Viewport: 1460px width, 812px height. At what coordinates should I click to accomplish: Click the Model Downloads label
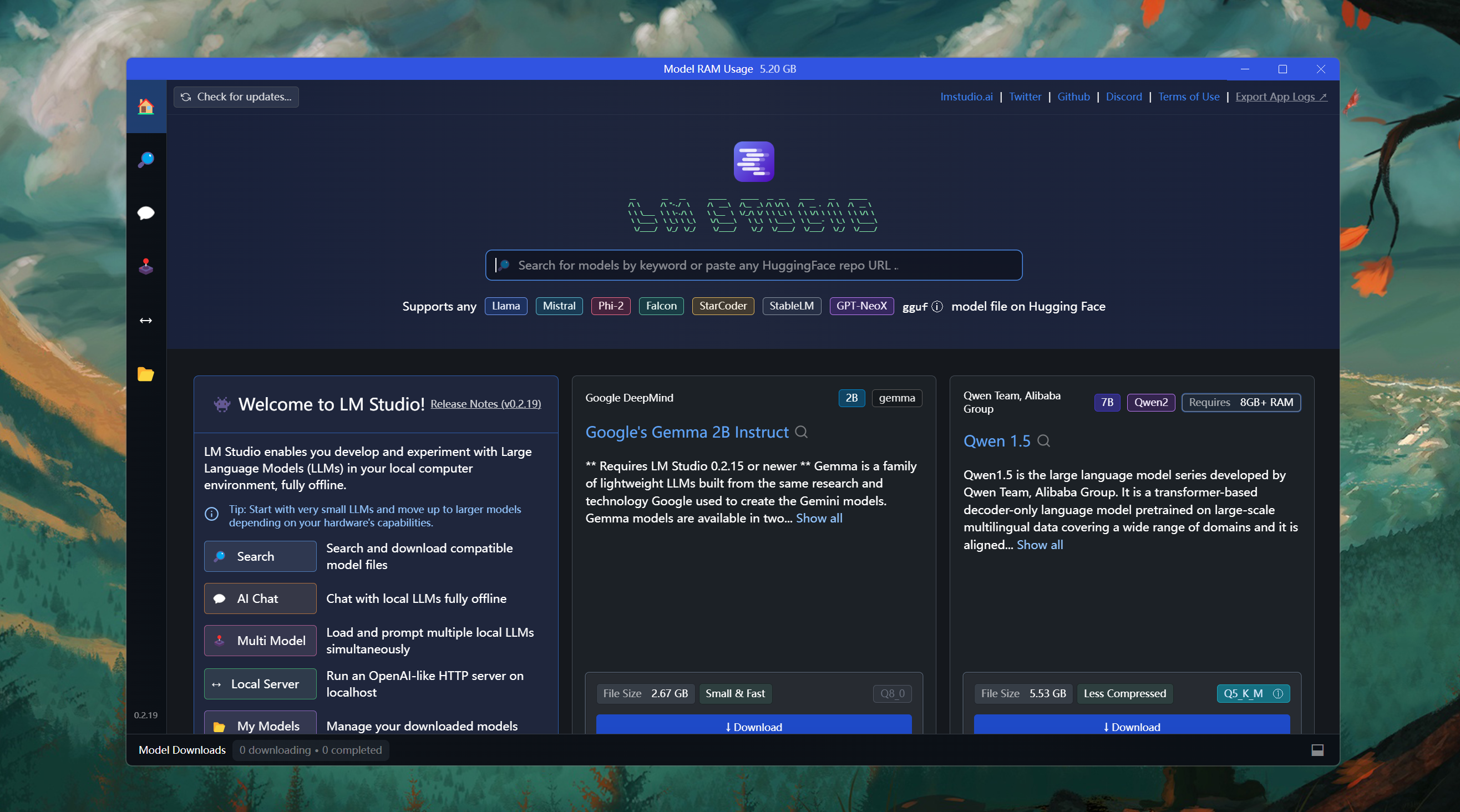182,750
